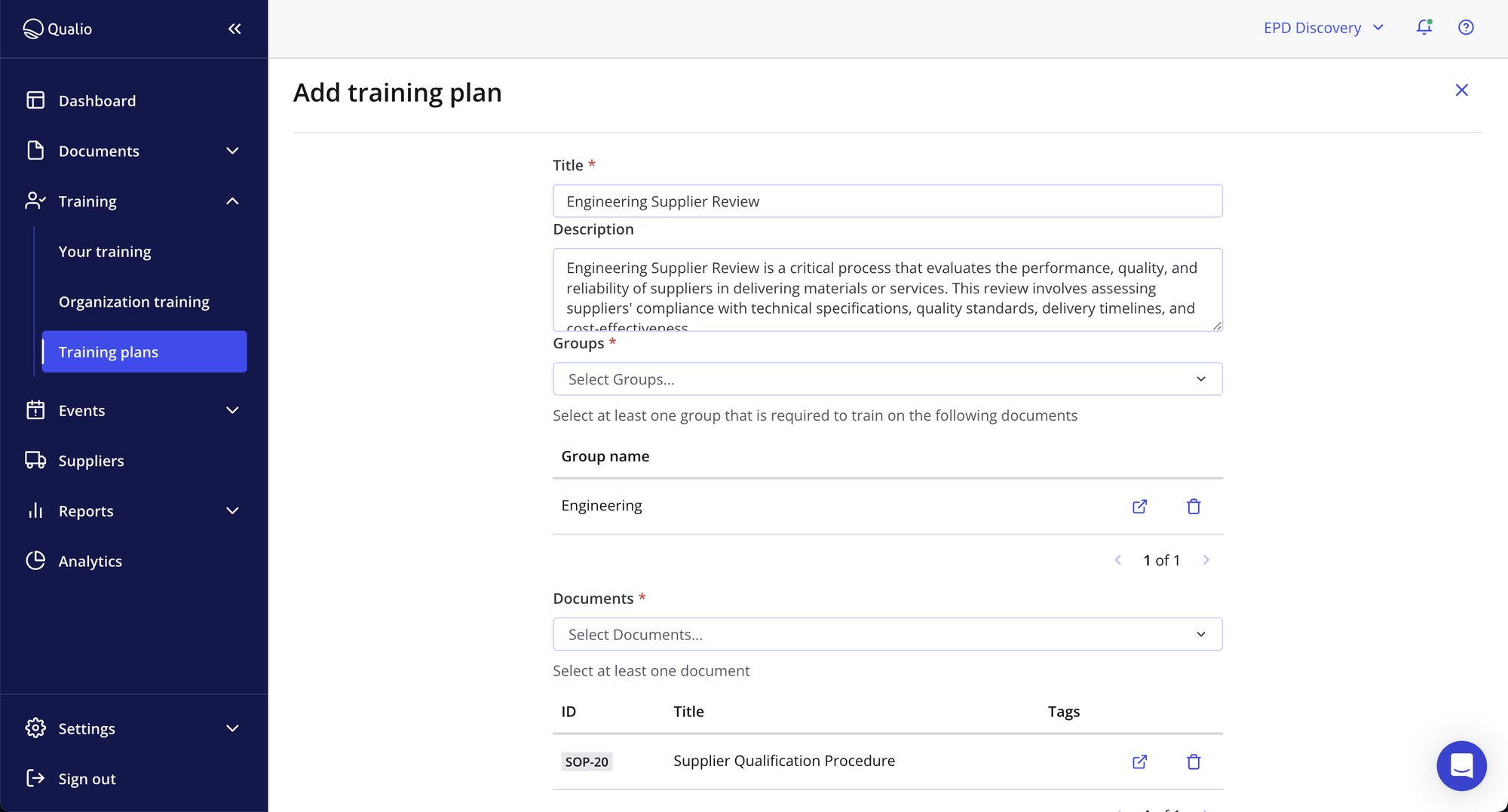
Task: Open Analytics from the sidebar
Action: 90,561
